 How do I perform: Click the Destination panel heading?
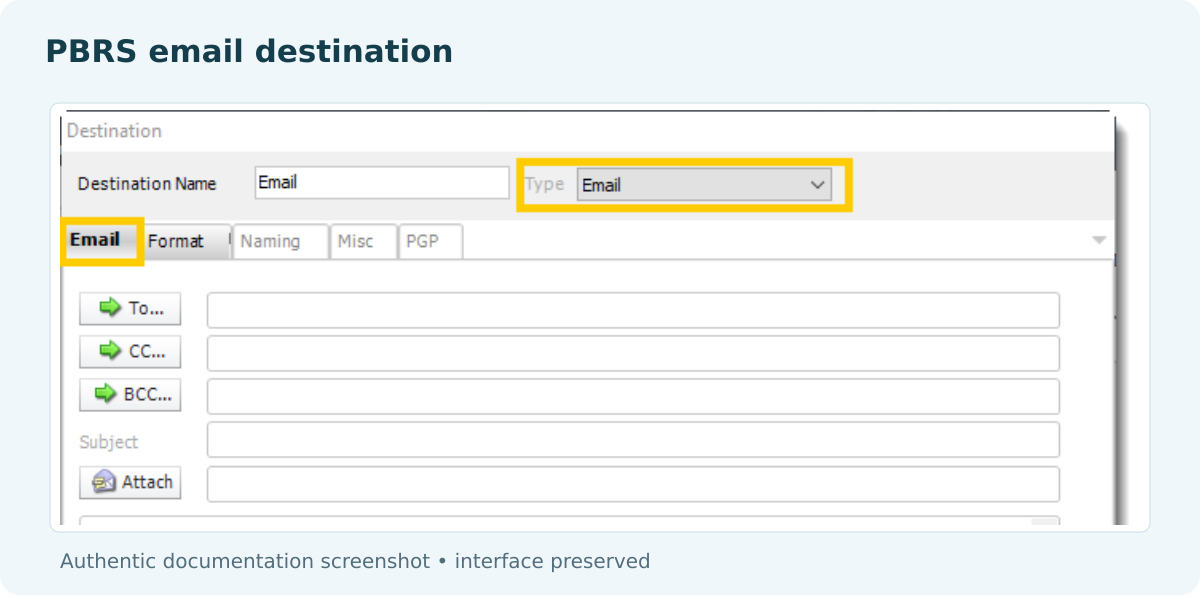(x=114, y=131)
